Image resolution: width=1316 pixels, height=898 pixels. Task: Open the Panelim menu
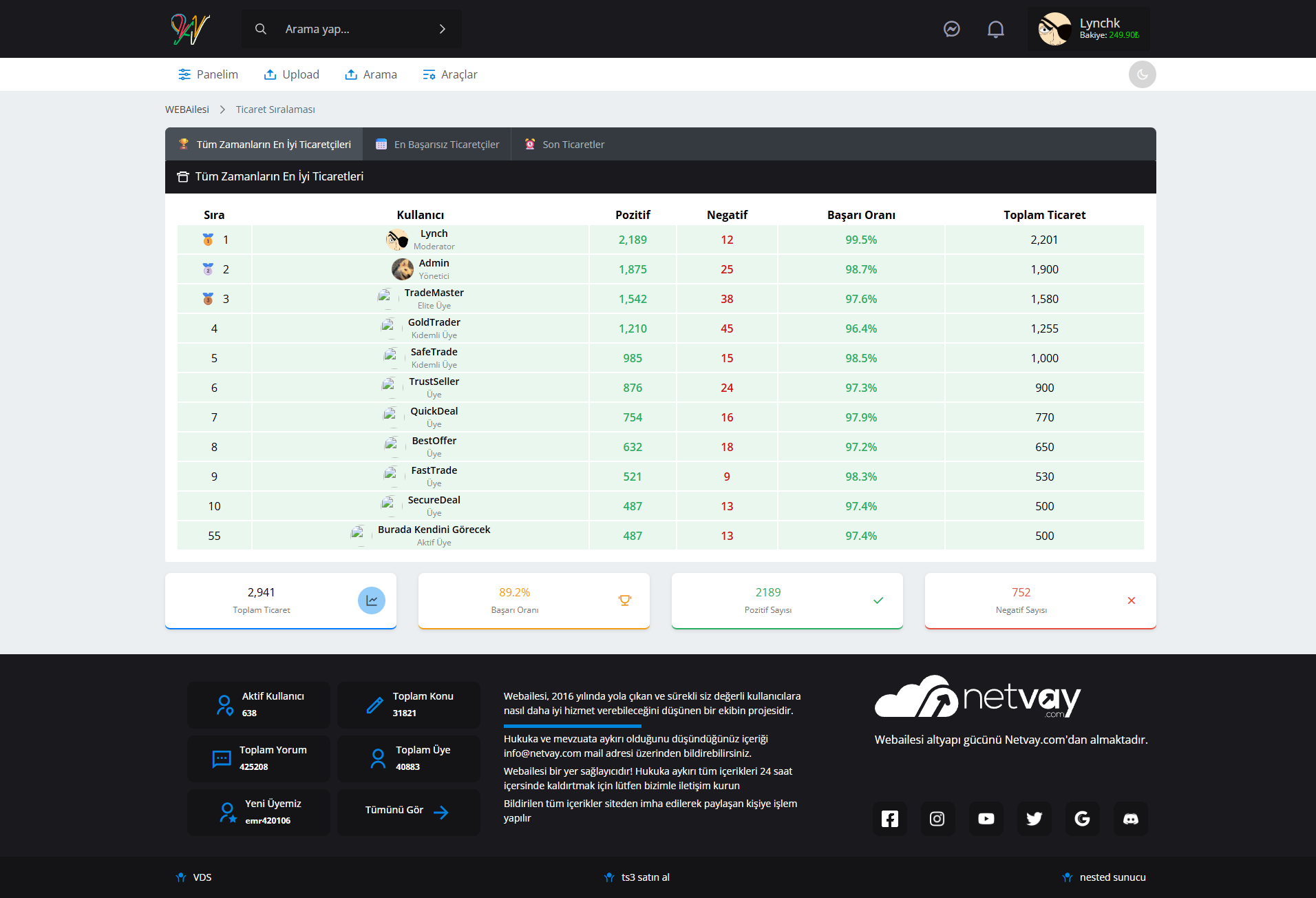tap(208, 74)
